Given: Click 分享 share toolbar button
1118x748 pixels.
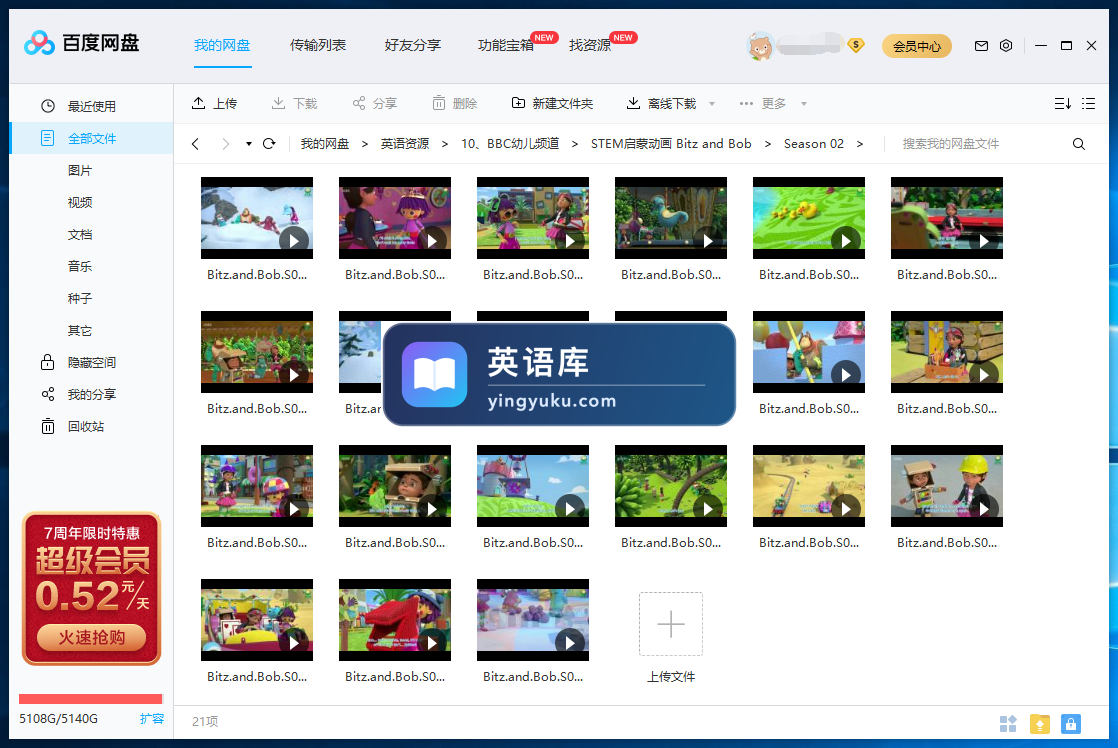Looking at the screenshot, I should click(374, 103).
